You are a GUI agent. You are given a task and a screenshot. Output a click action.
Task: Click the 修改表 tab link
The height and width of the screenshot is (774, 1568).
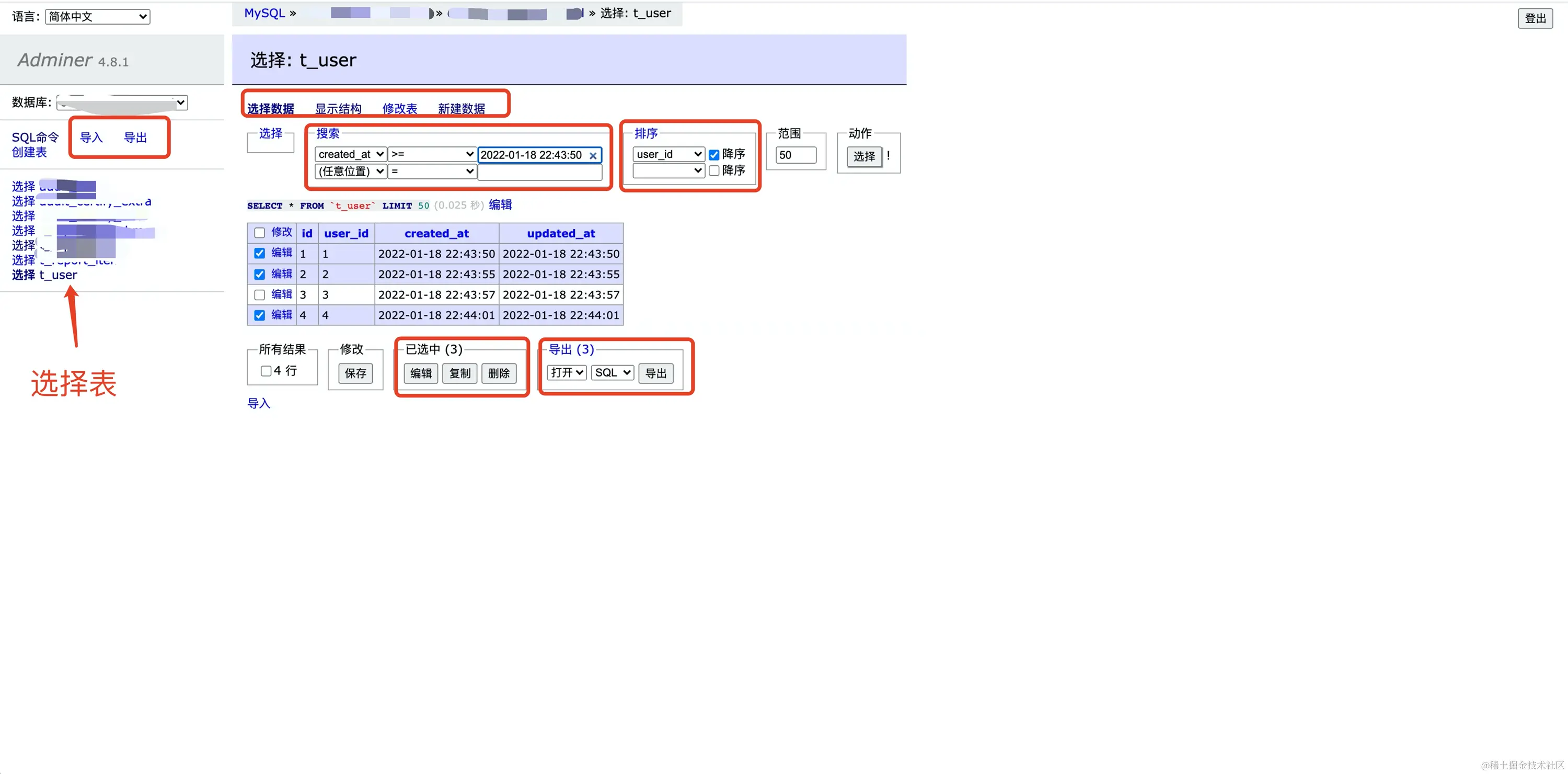[x=399, y=109]
